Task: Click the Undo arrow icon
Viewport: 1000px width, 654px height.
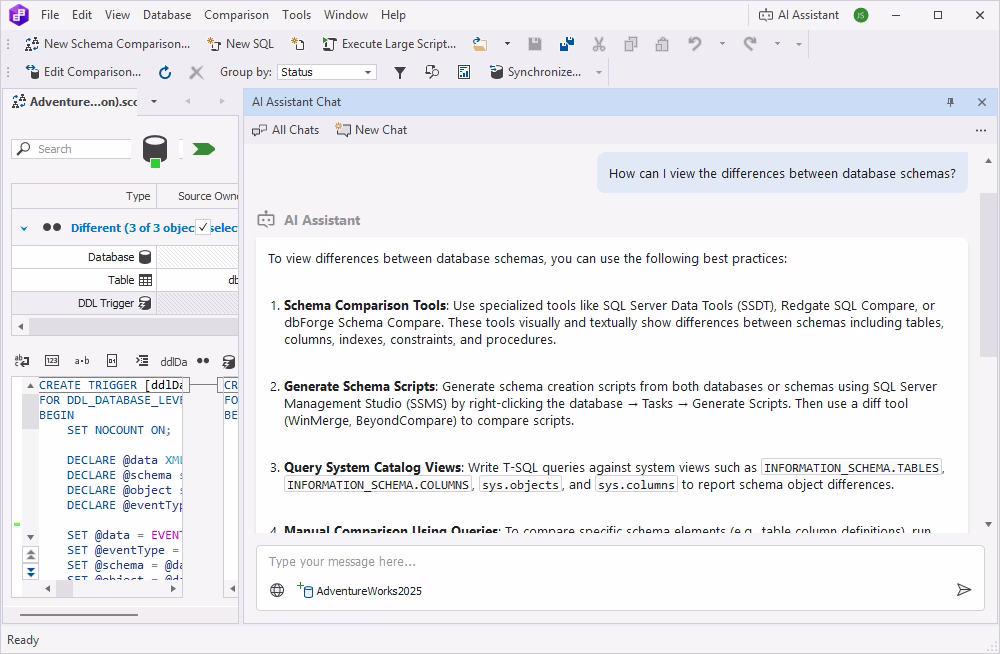Action: [x=695, y=44]
